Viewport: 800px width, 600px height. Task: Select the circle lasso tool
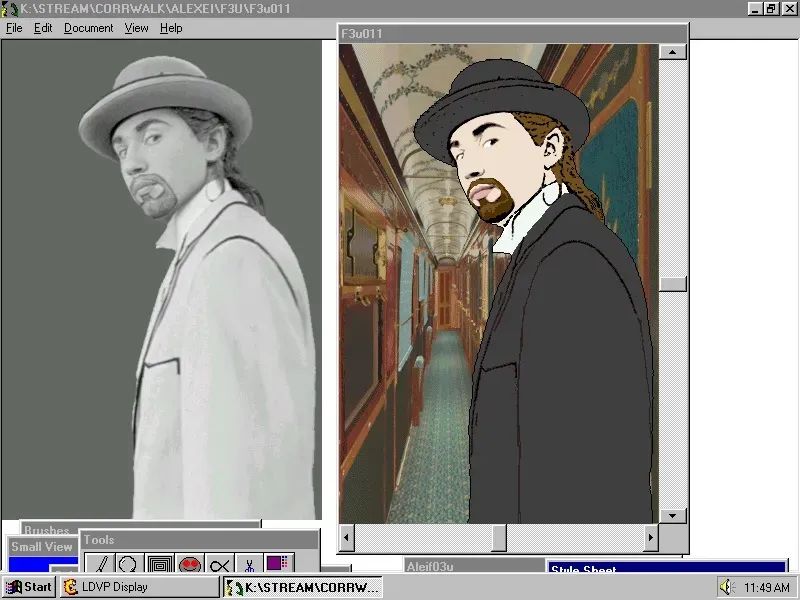[x=129, y=565]
